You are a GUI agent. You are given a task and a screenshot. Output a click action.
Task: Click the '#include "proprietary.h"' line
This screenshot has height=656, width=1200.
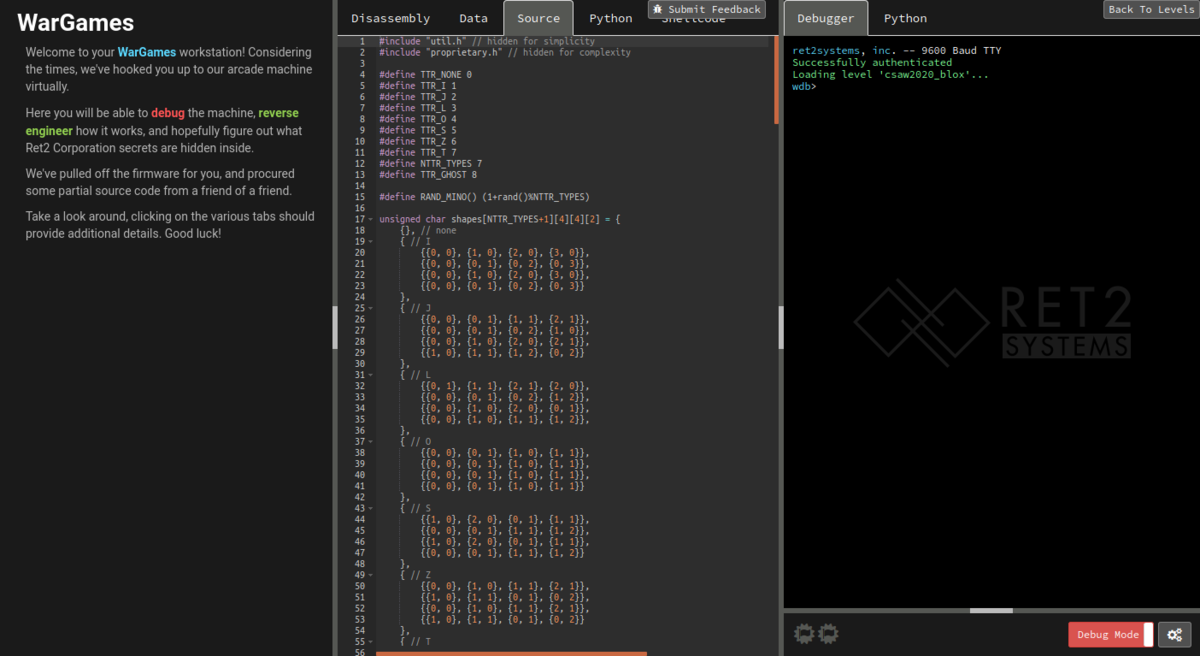point(505,52)
